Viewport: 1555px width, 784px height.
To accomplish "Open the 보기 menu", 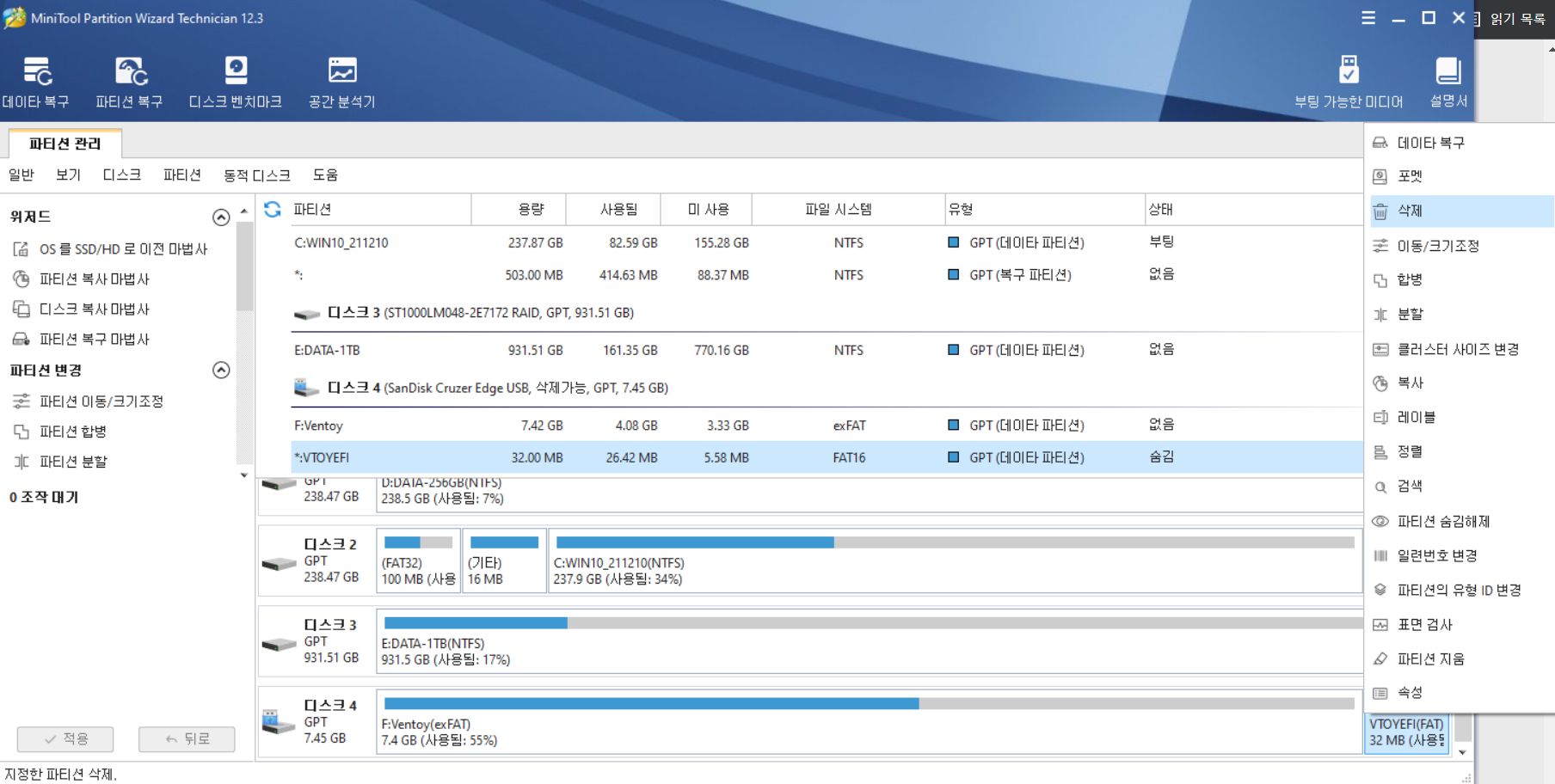I will click(68, 175).
